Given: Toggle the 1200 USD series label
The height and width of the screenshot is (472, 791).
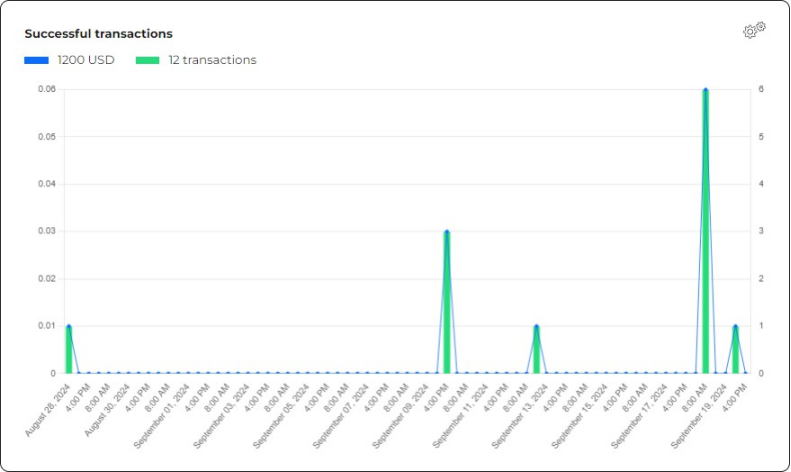Looking at the screenshot, I should point(86,60).
